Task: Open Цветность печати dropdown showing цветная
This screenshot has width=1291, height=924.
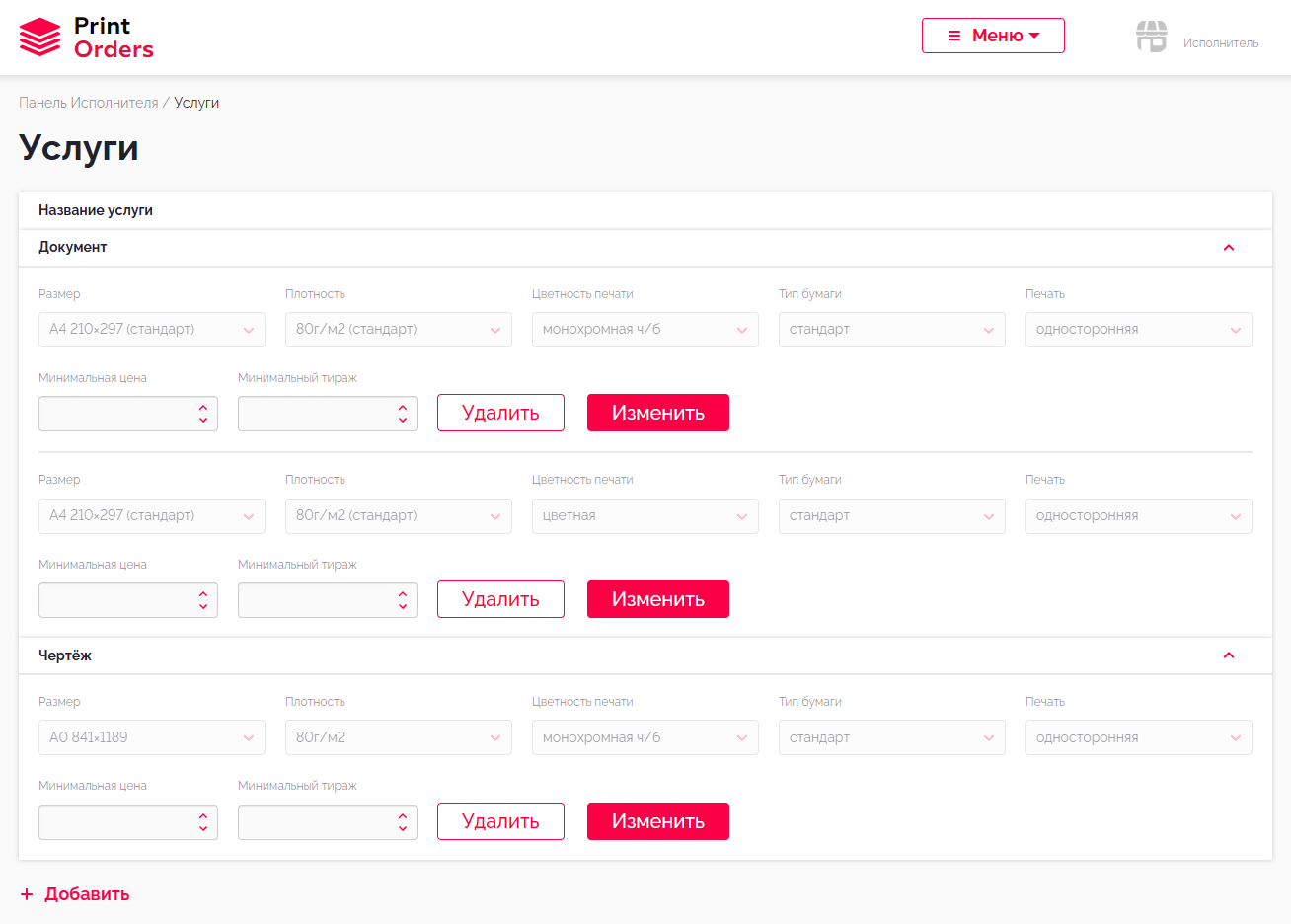Action: (x=645, y=516)
